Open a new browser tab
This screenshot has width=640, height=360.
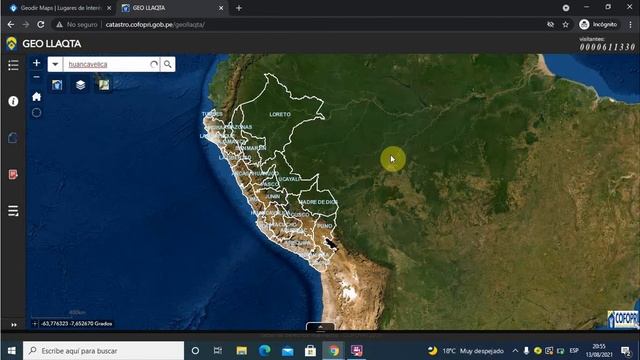click(x=239, y=8)
